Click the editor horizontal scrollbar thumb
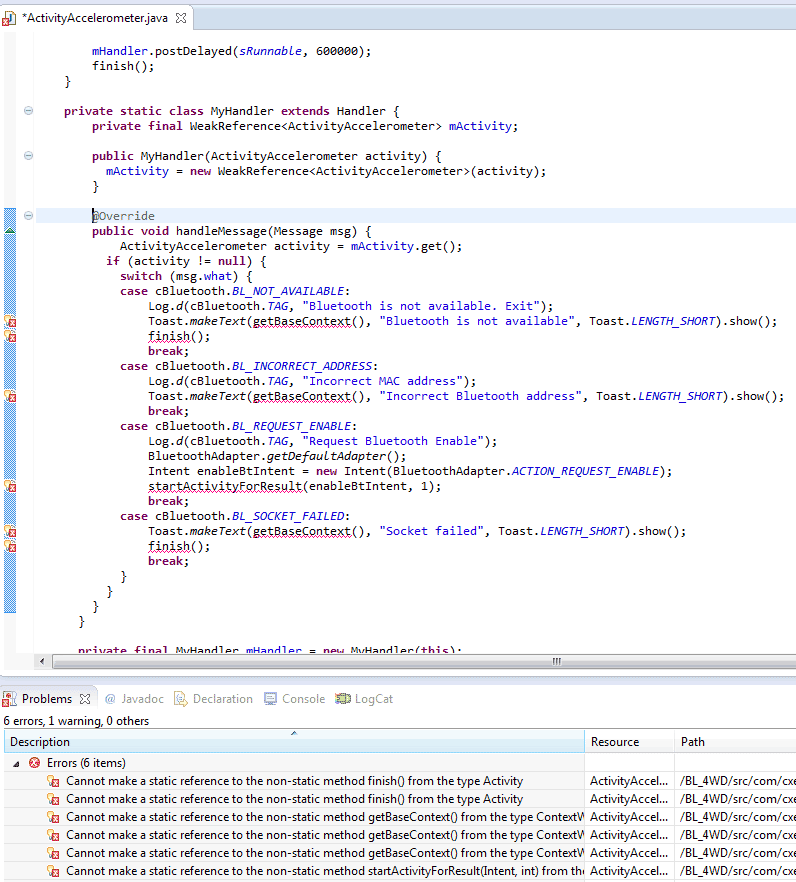Screen dimensions: 796x882 [424, 662]
